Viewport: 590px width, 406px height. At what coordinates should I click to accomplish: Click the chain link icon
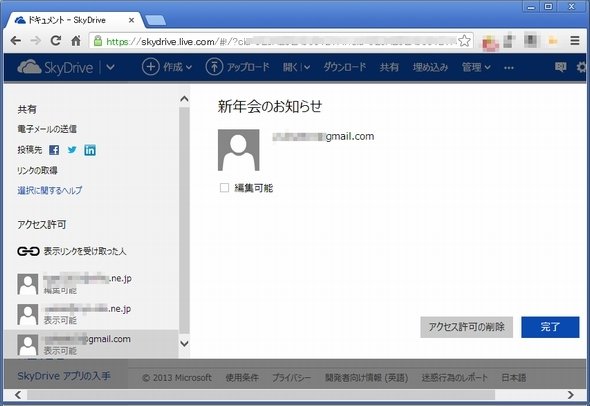[28, 251]
